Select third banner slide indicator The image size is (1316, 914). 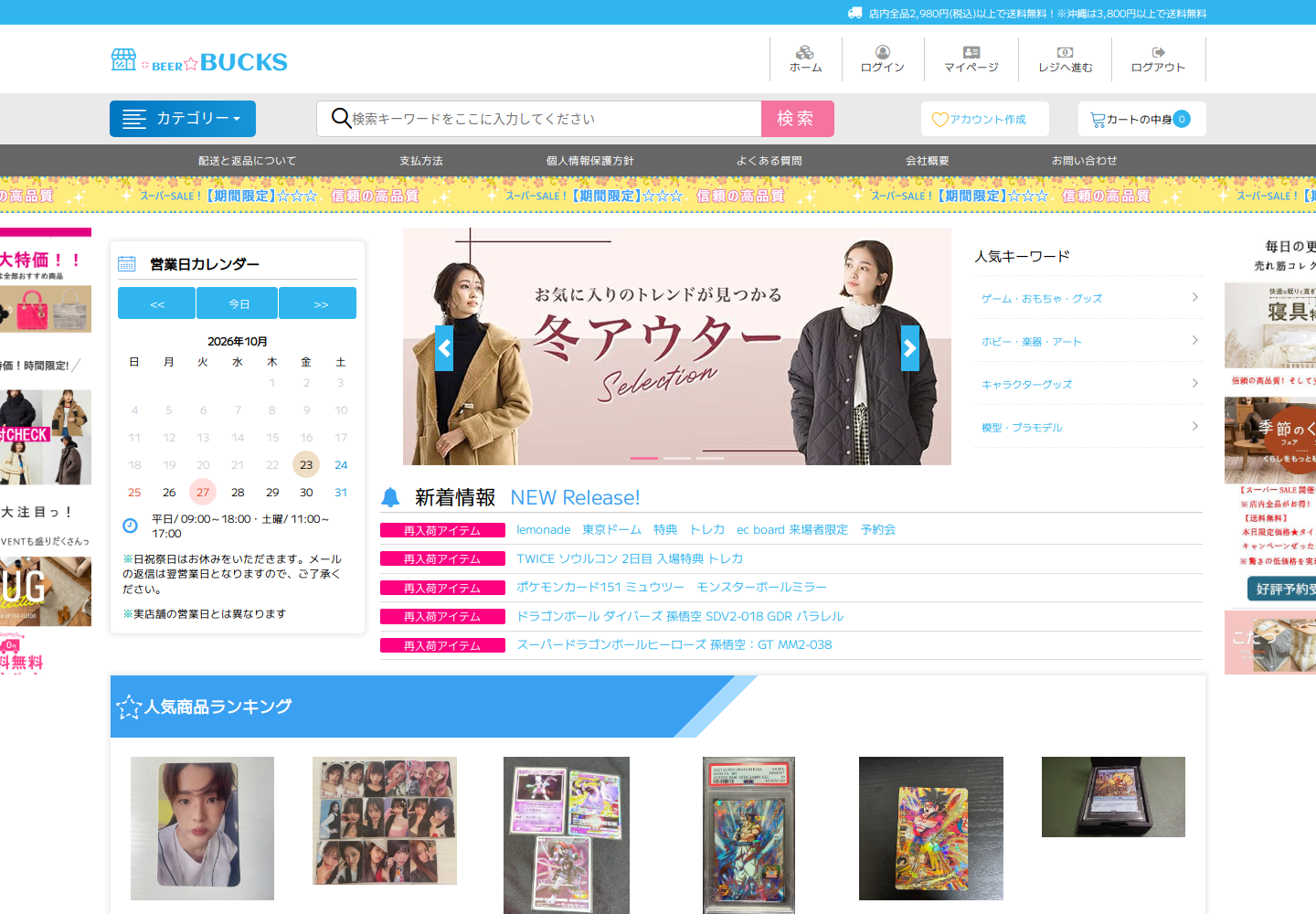pos(710,458)
